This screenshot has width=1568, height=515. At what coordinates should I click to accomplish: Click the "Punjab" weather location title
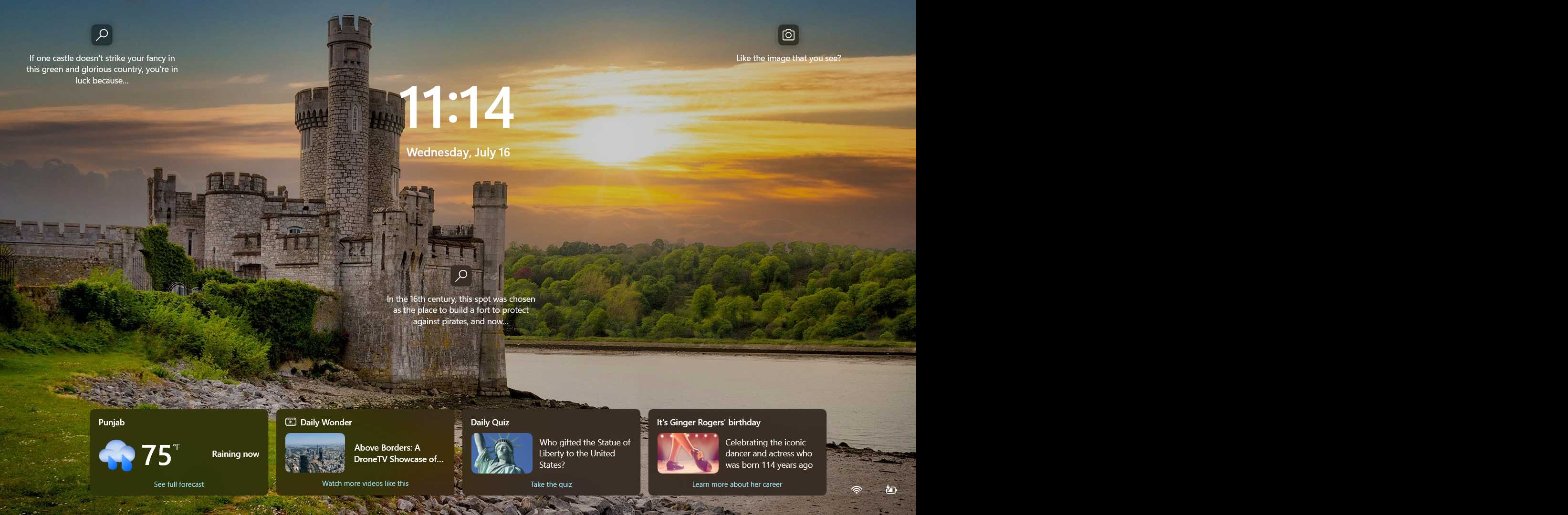click(111, 422)
